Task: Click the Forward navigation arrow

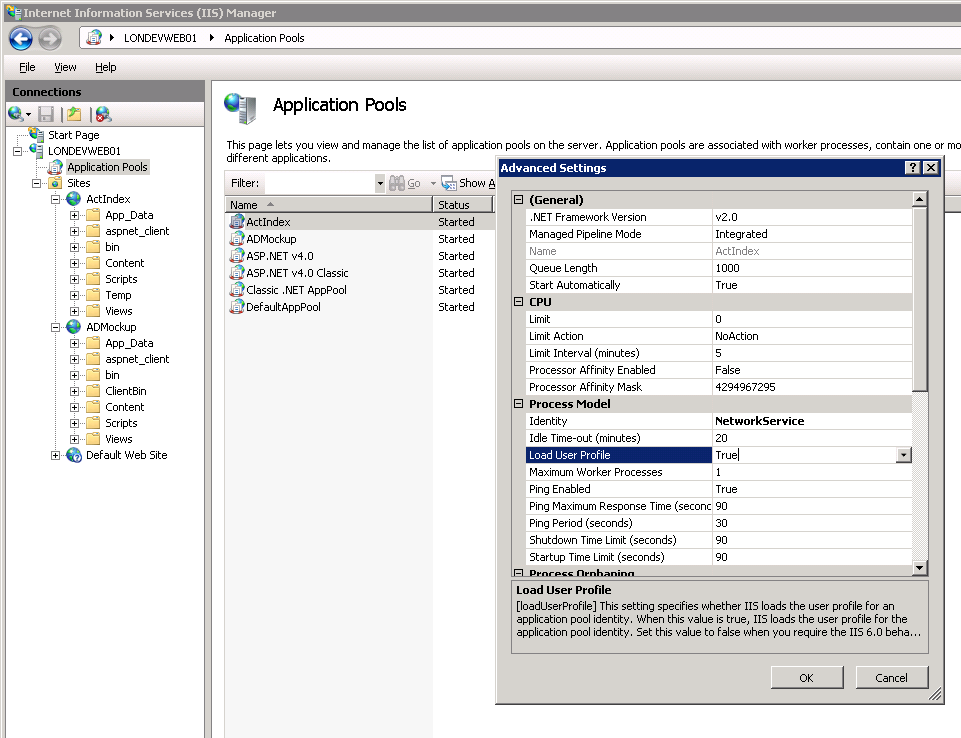Action: coord(50,39)
